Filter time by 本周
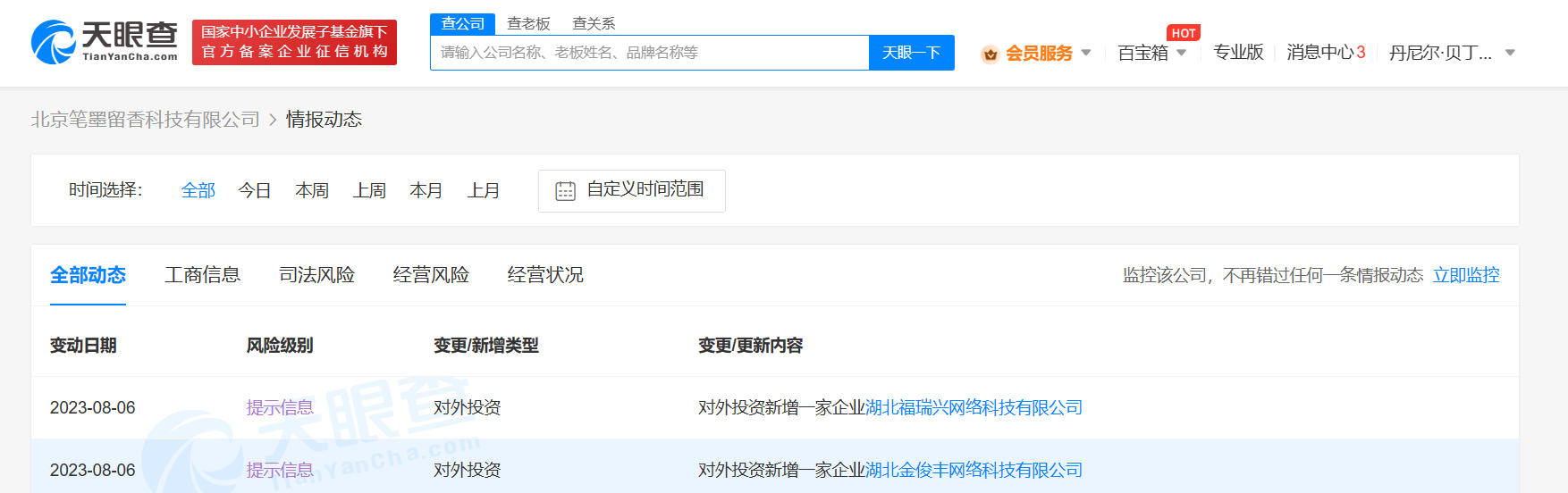The image size is (1568, 493). pyautogui.click(x=312, y=190)
